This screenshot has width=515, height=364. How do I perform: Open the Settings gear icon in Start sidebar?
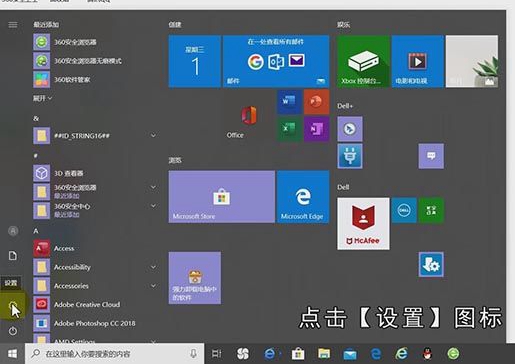pos(13,306)
